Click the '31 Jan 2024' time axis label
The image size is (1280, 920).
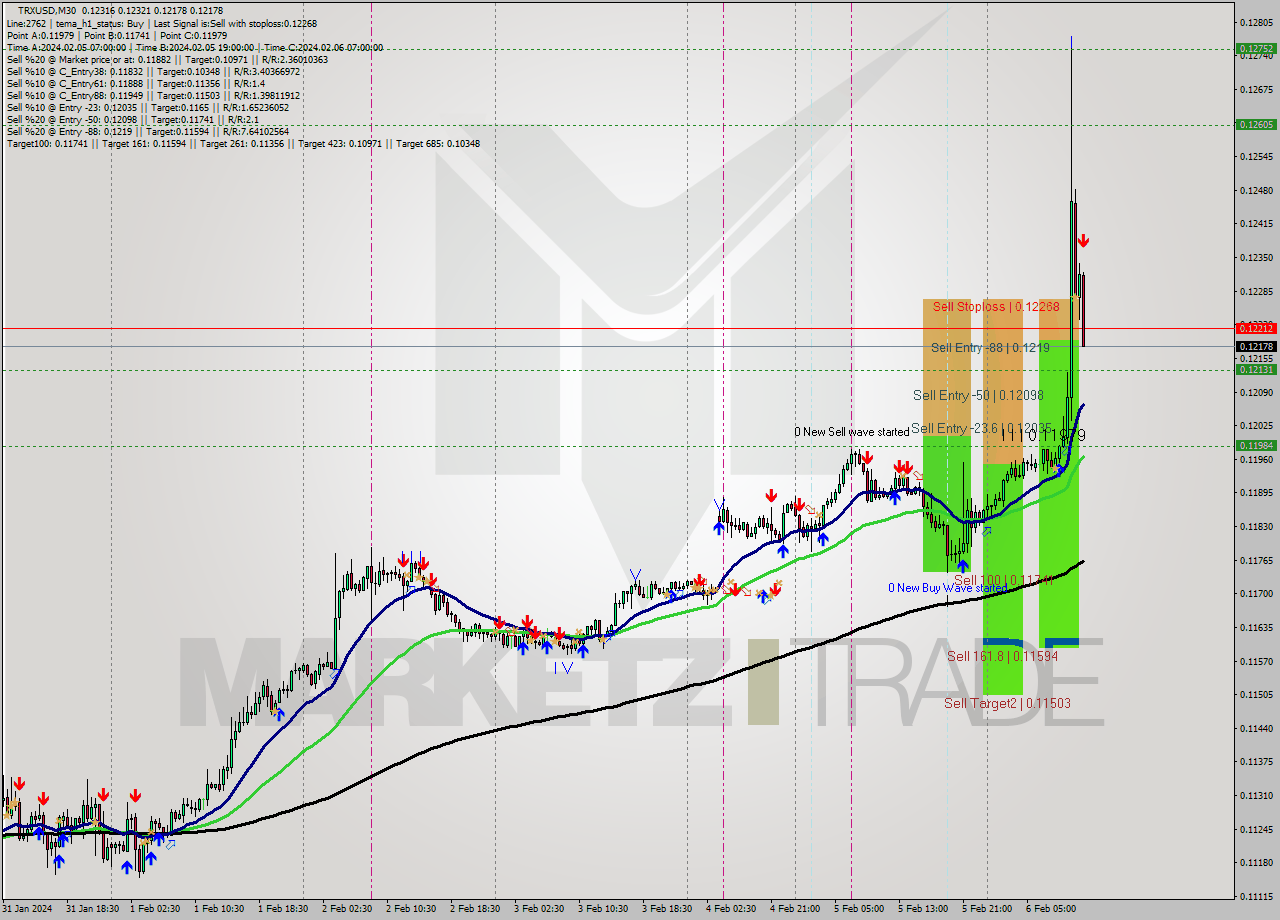26,909
